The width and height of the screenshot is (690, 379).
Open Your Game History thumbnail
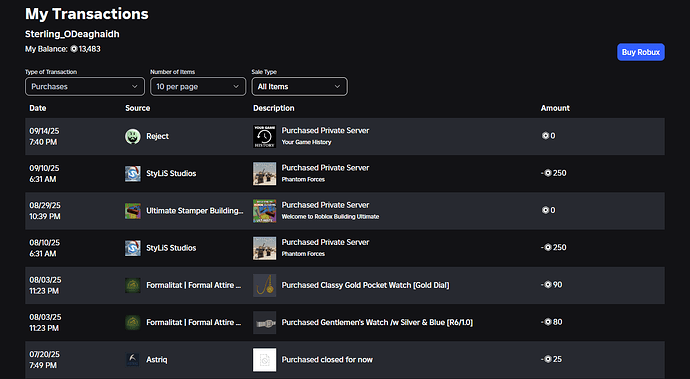tap(264, 136)
